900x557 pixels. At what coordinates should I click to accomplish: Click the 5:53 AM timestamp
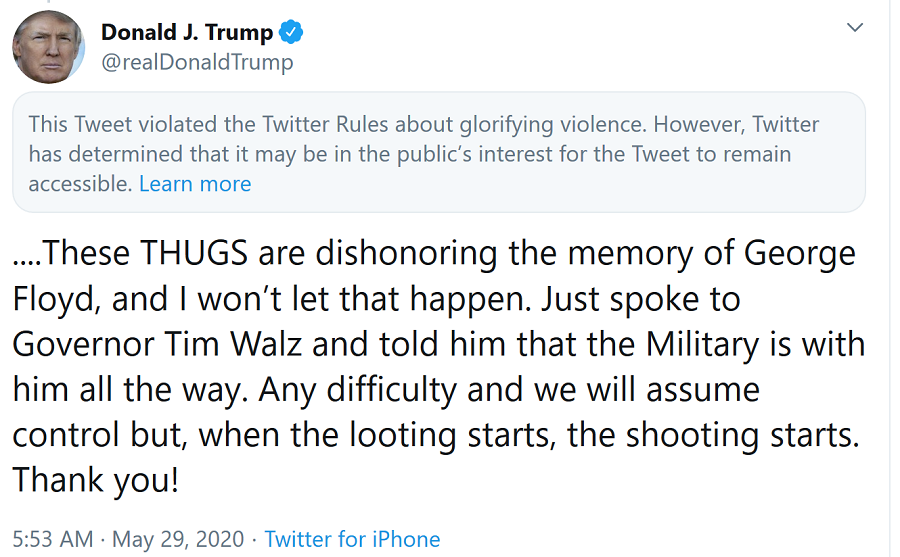pos(52,539)
